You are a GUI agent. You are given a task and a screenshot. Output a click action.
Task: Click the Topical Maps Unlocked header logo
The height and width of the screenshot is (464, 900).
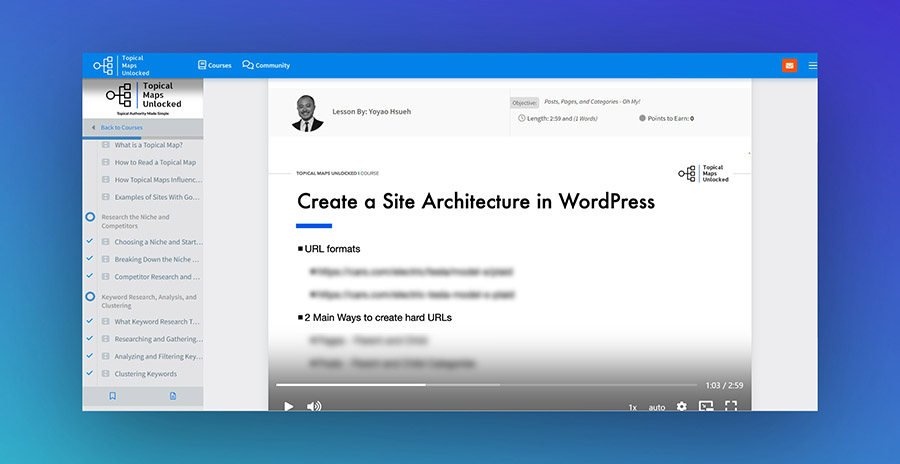click(121, 65)
